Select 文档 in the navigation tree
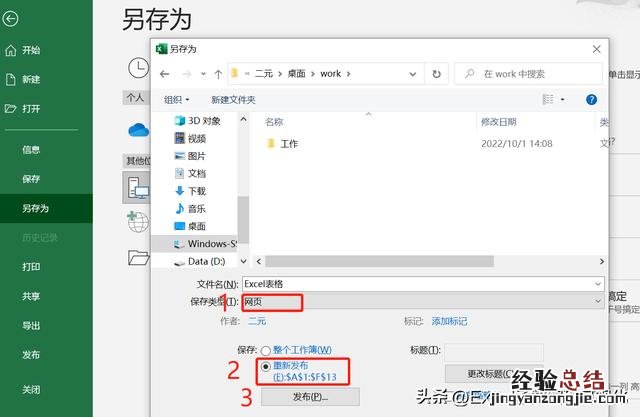Screen dimensions: 640x417 (x=190, y=174)
